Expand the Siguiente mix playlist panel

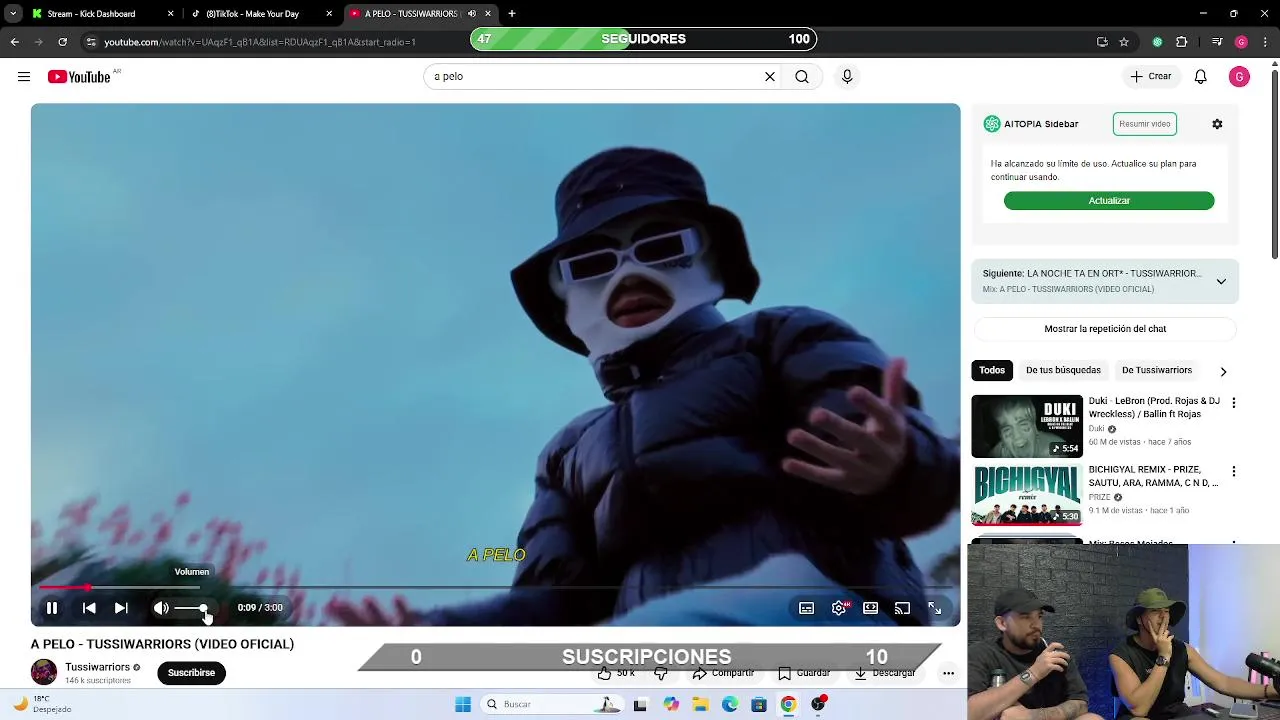(1221, 282)
